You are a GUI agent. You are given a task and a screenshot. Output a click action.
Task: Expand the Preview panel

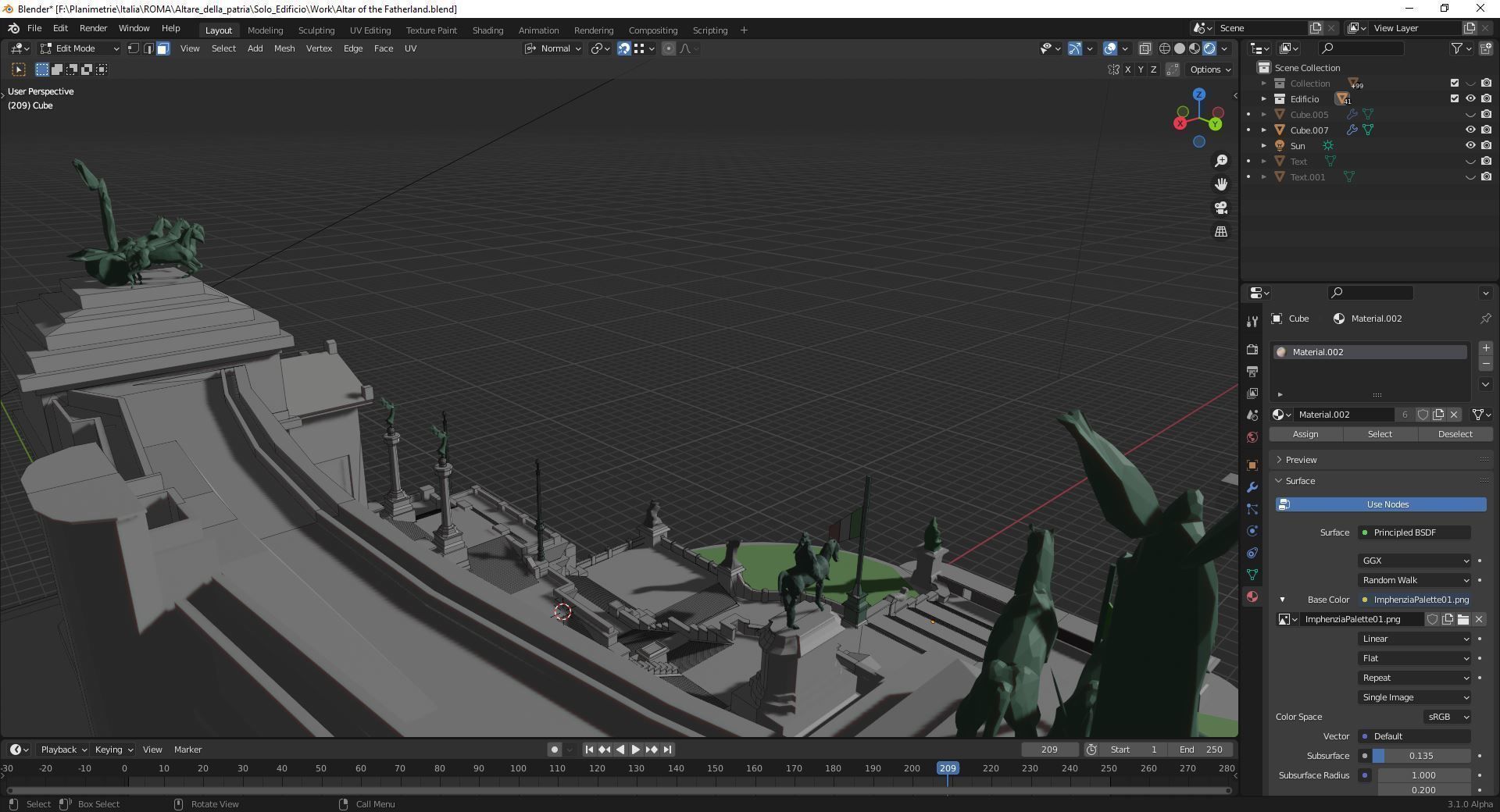1301,460
